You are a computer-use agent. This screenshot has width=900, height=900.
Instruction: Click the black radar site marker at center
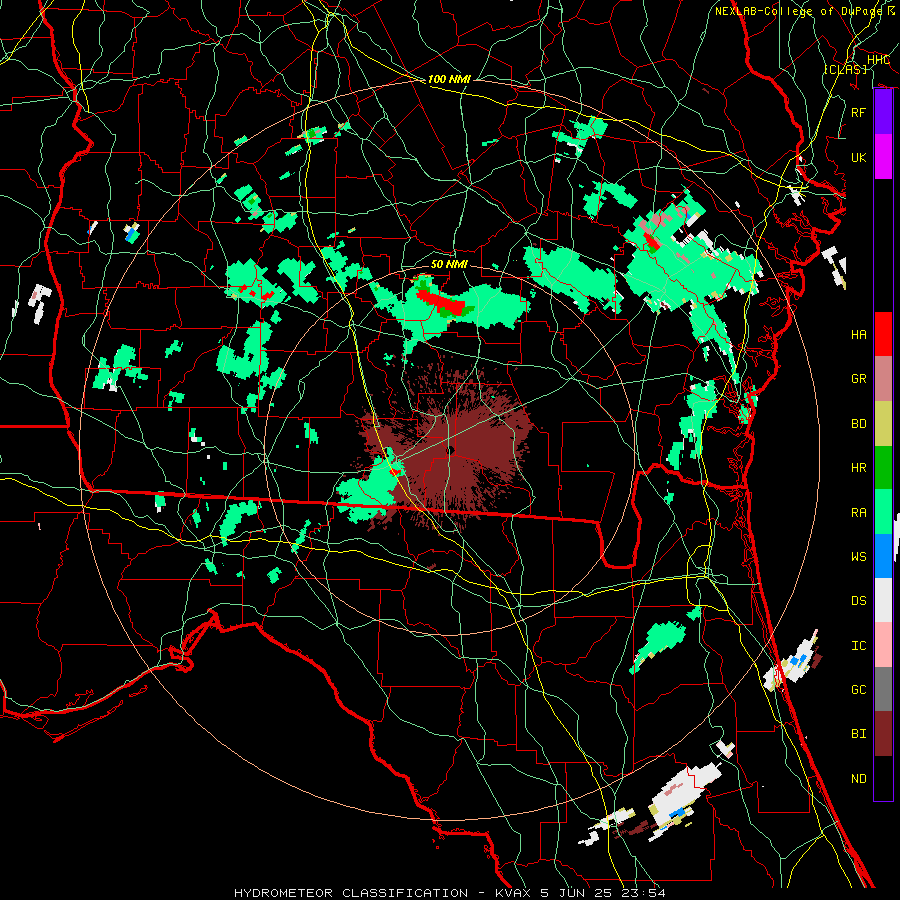(x=451, y=450)
